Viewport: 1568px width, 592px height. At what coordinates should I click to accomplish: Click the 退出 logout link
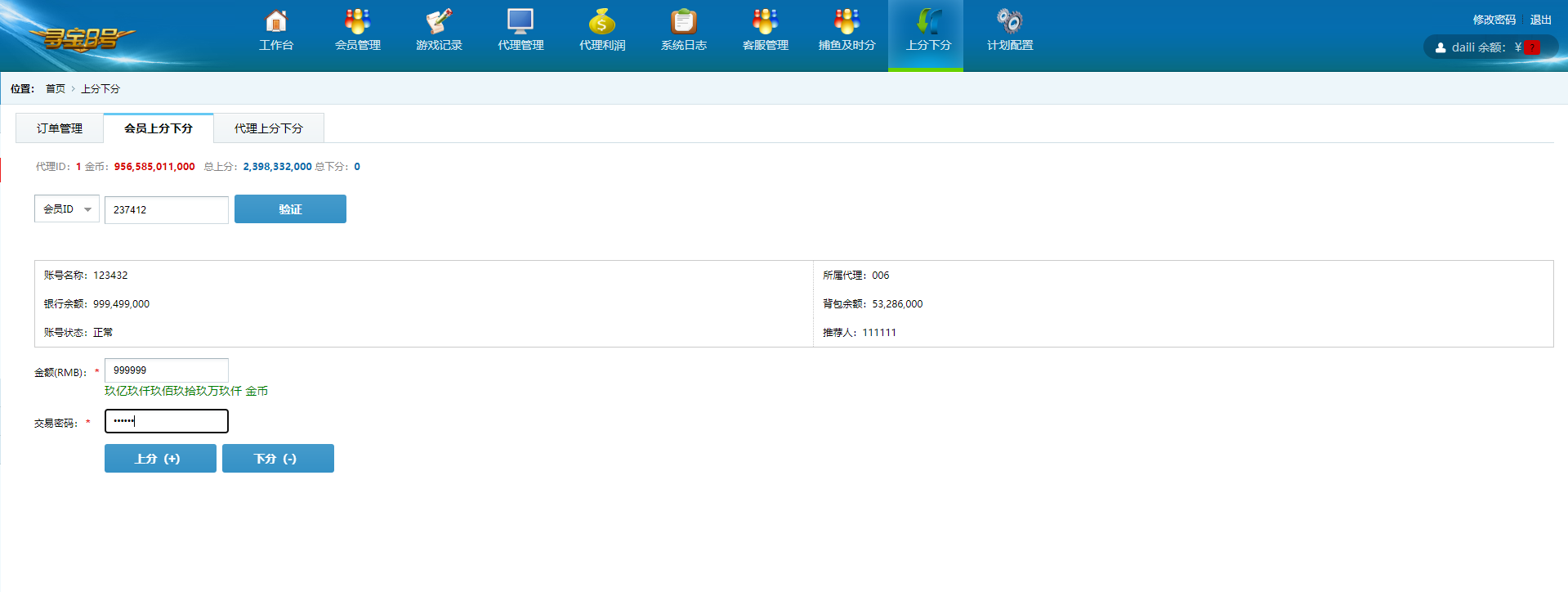pos(1540,20)
